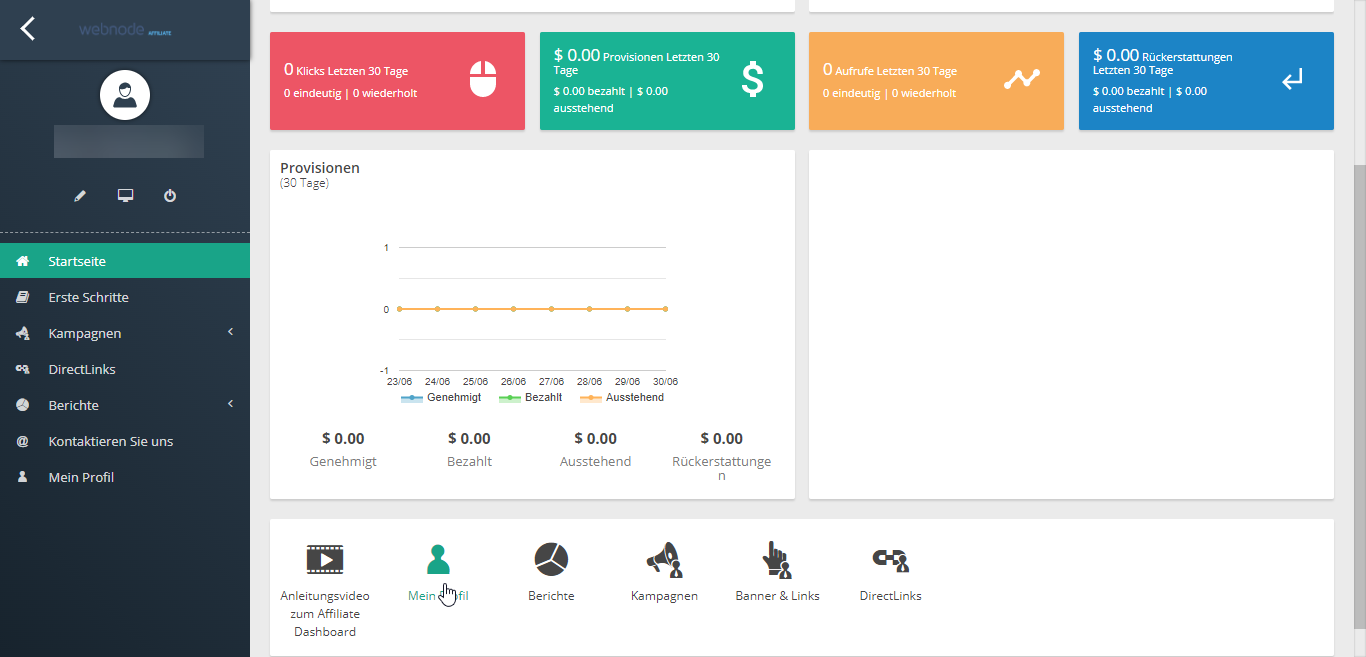
Task: Open Banner & Links pointer icon
Action: point(776,559)
